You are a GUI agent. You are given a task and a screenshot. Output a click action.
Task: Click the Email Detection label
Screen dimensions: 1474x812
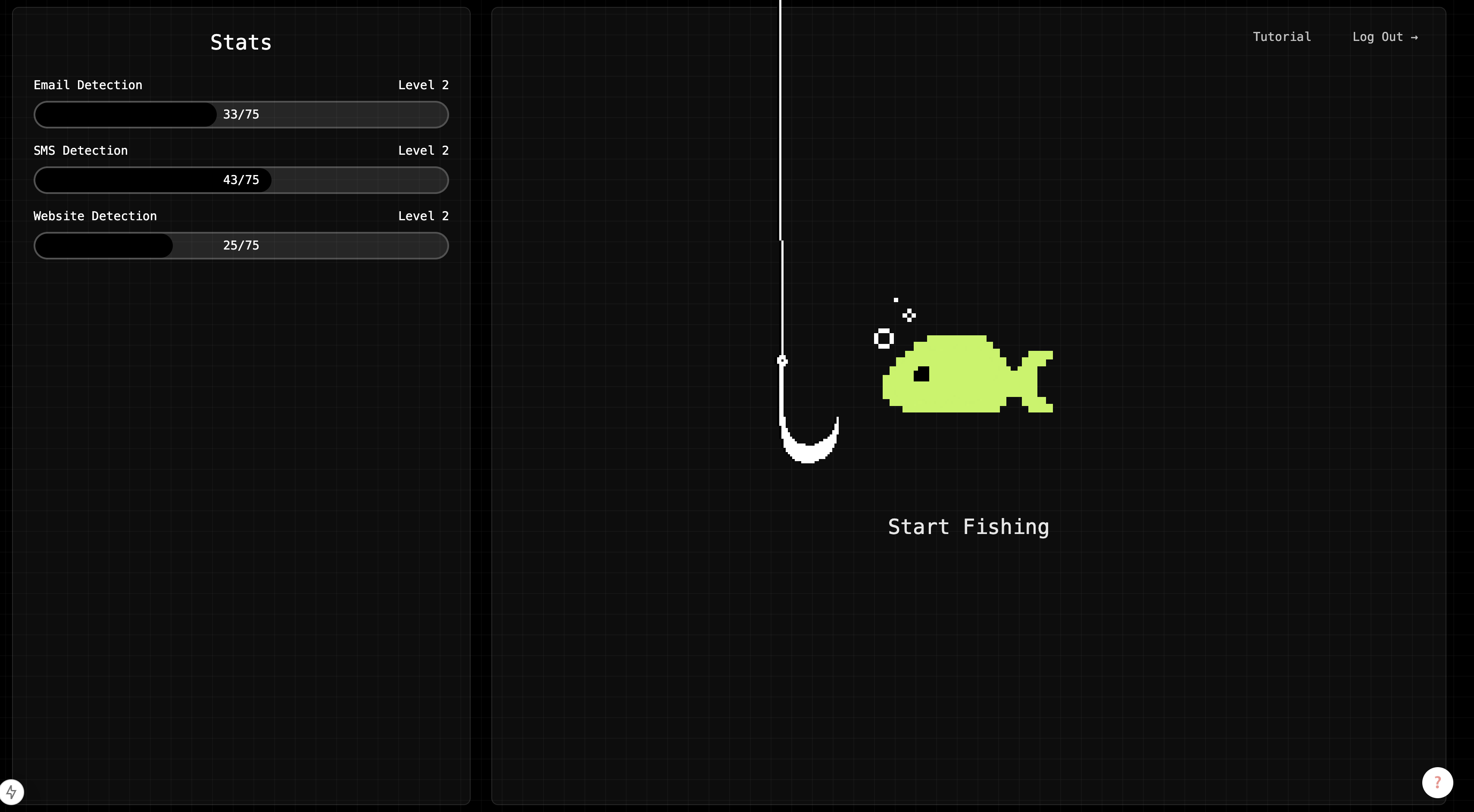pyautogui.click(x=87, y=84)
